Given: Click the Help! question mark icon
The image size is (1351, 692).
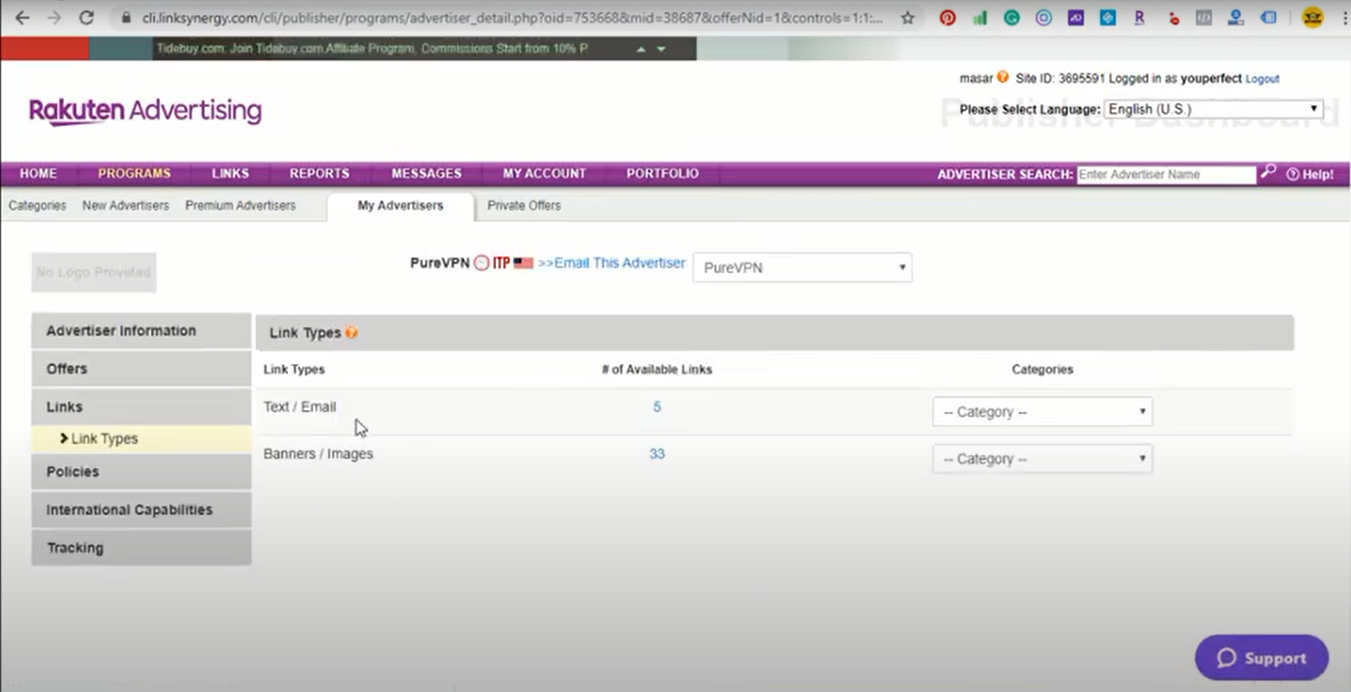Looking at the screenshot, I should pos(1292,174).
